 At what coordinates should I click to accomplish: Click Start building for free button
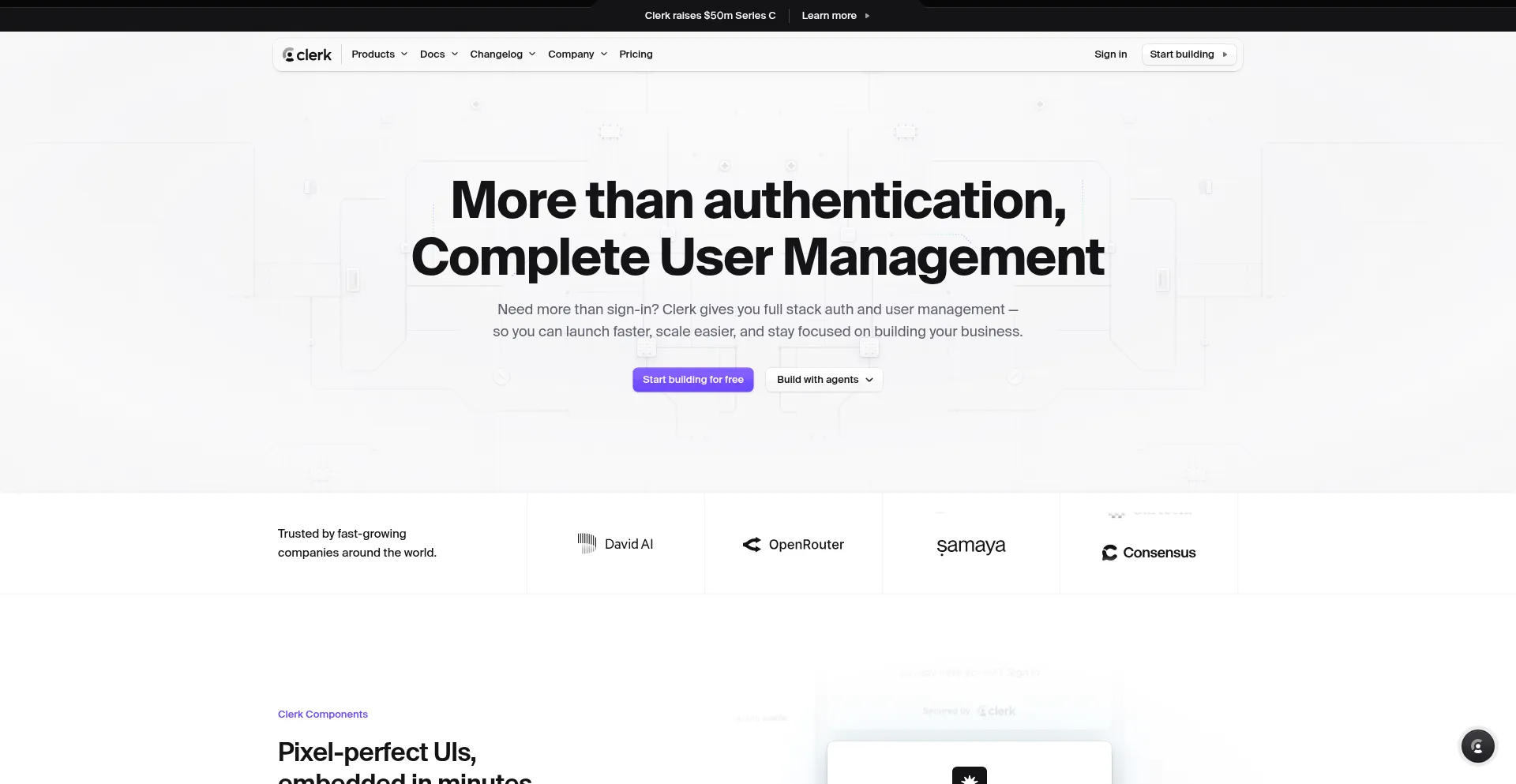point(693,380)
